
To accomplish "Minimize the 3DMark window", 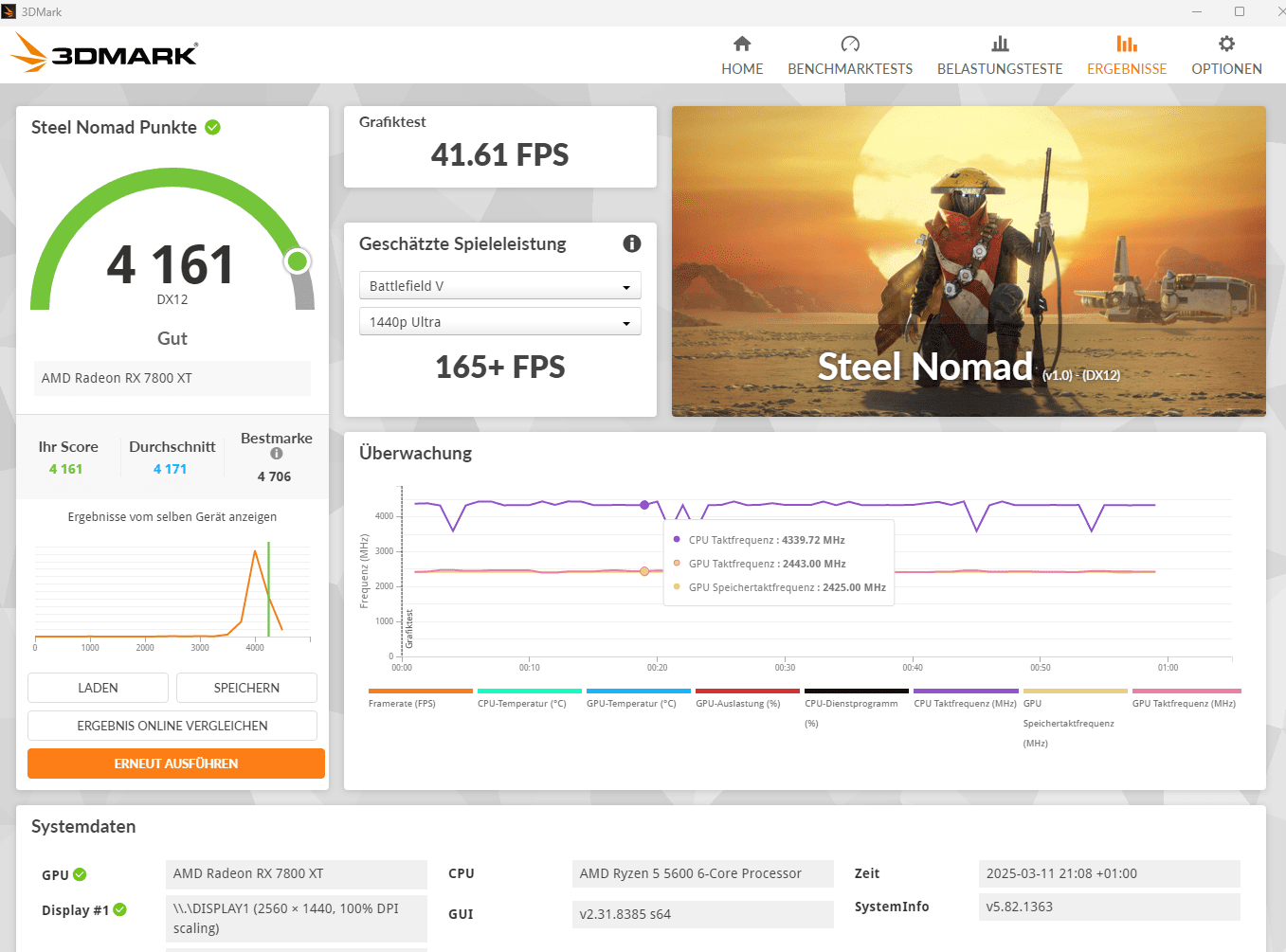I will (x=1197, y=11).
